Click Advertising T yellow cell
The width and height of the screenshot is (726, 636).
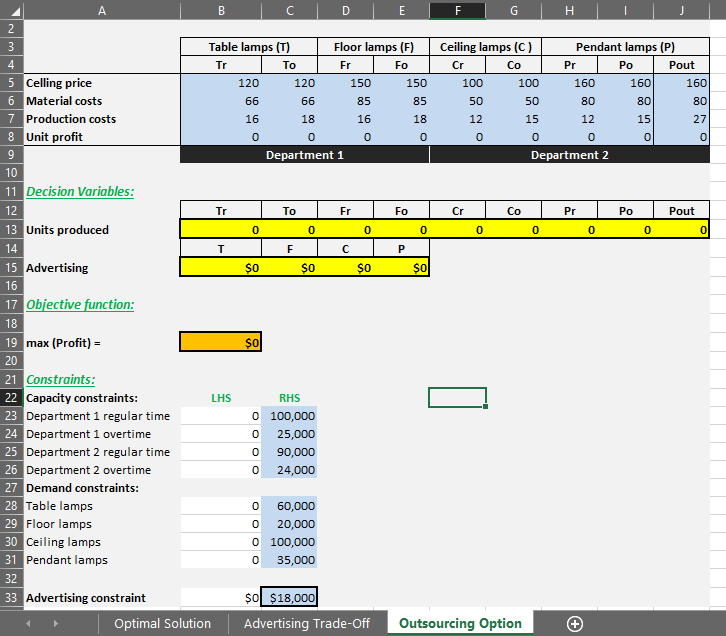pyautogui.click(x=221, y=268)
